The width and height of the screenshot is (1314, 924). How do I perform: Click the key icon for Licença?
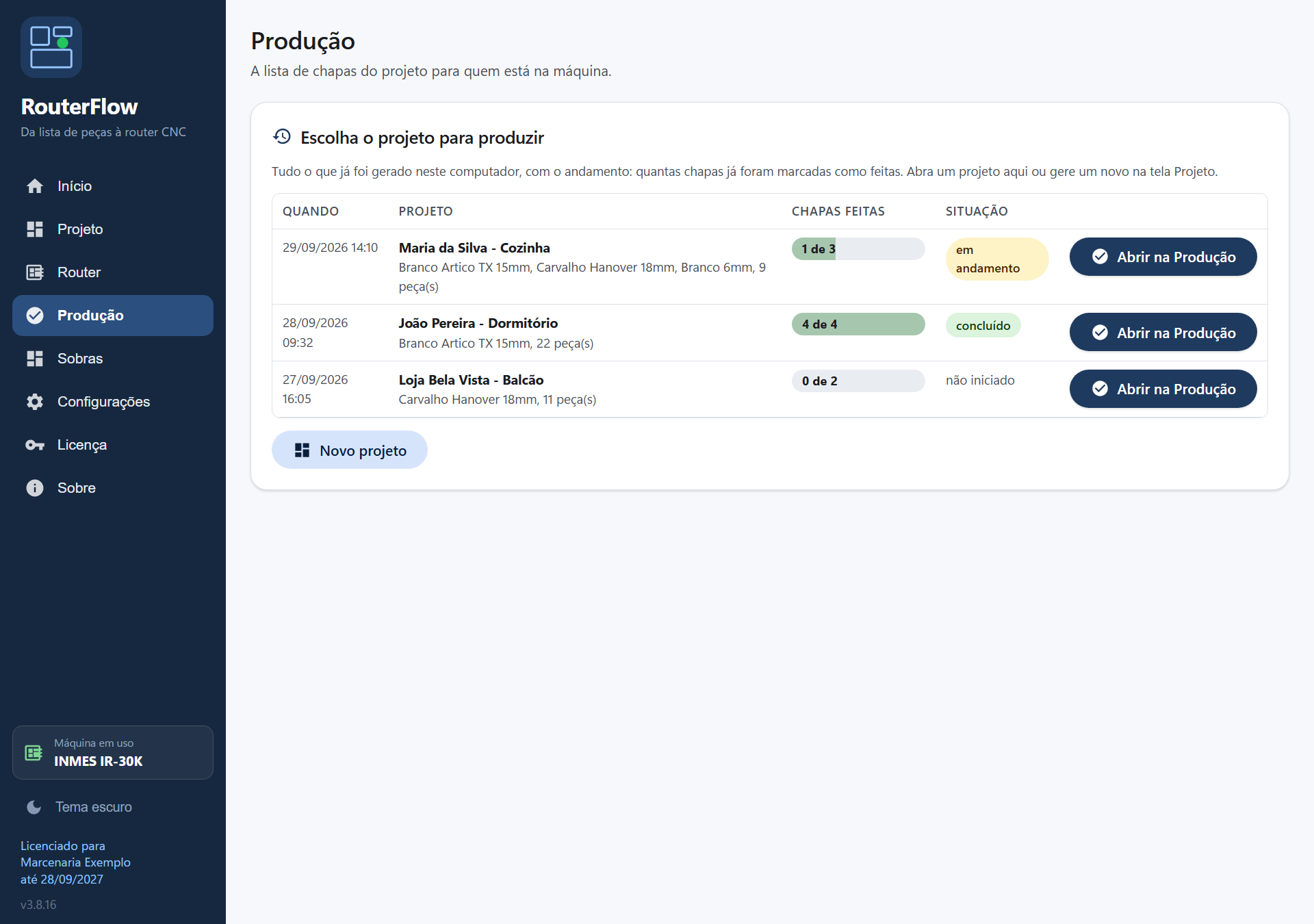point(35,445)
